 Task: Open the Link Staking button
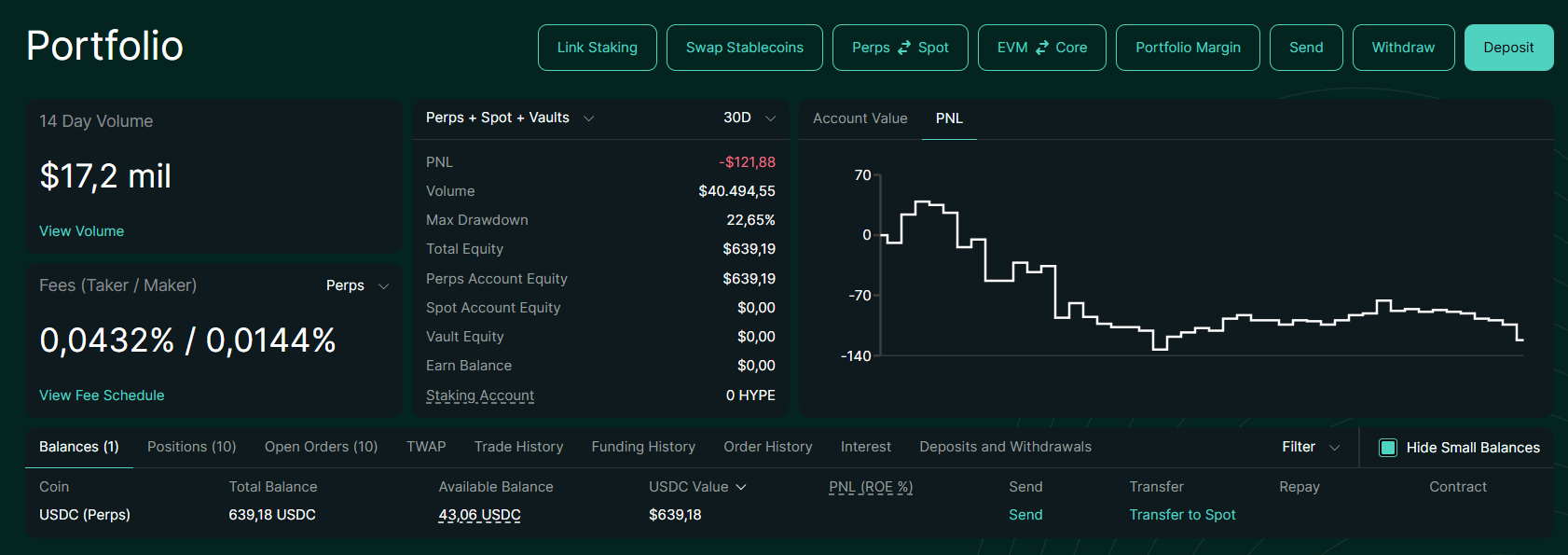(597, 48)
